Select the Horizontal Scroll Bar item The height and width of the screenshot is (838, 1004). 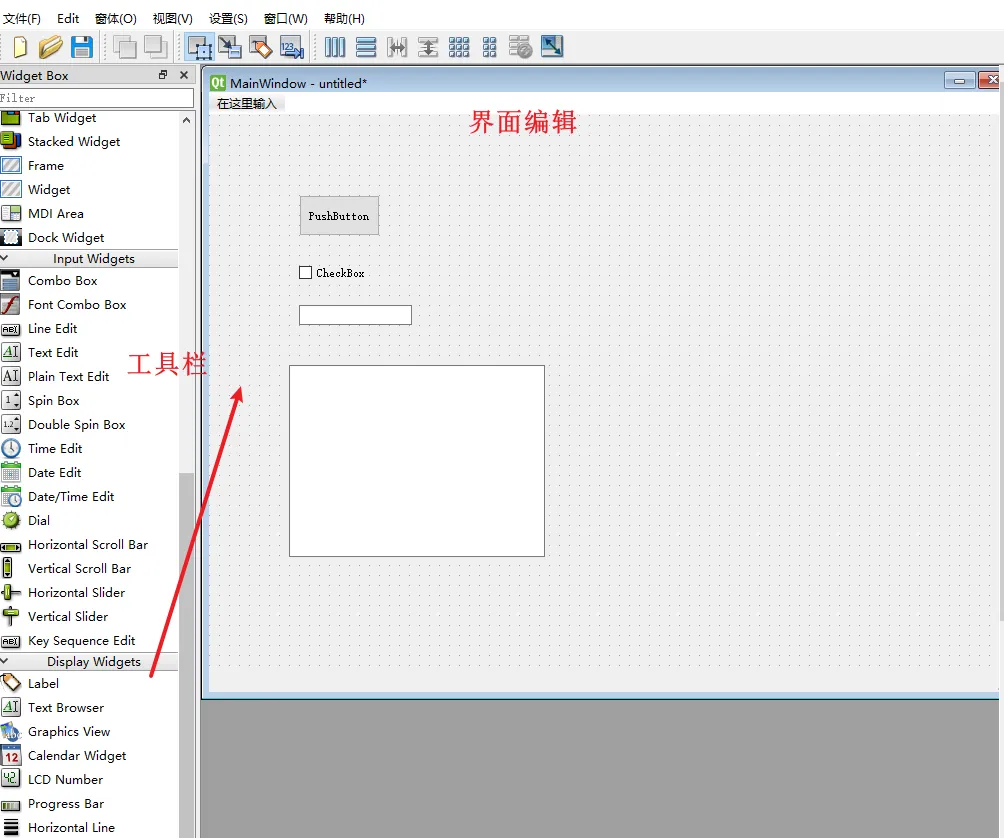tap(90, 545)
